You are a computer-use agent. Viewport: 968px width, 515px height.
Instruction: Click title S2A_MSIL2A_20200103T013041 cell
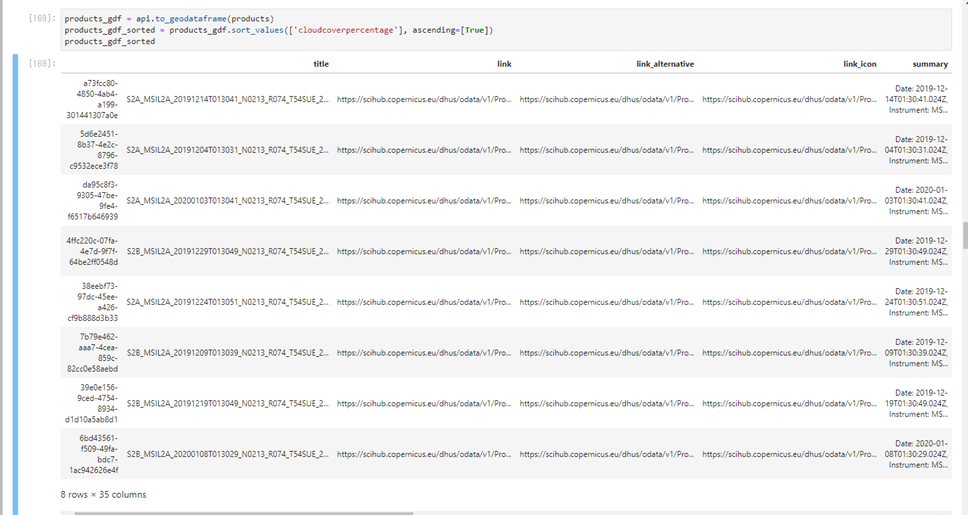pos(228,200)
